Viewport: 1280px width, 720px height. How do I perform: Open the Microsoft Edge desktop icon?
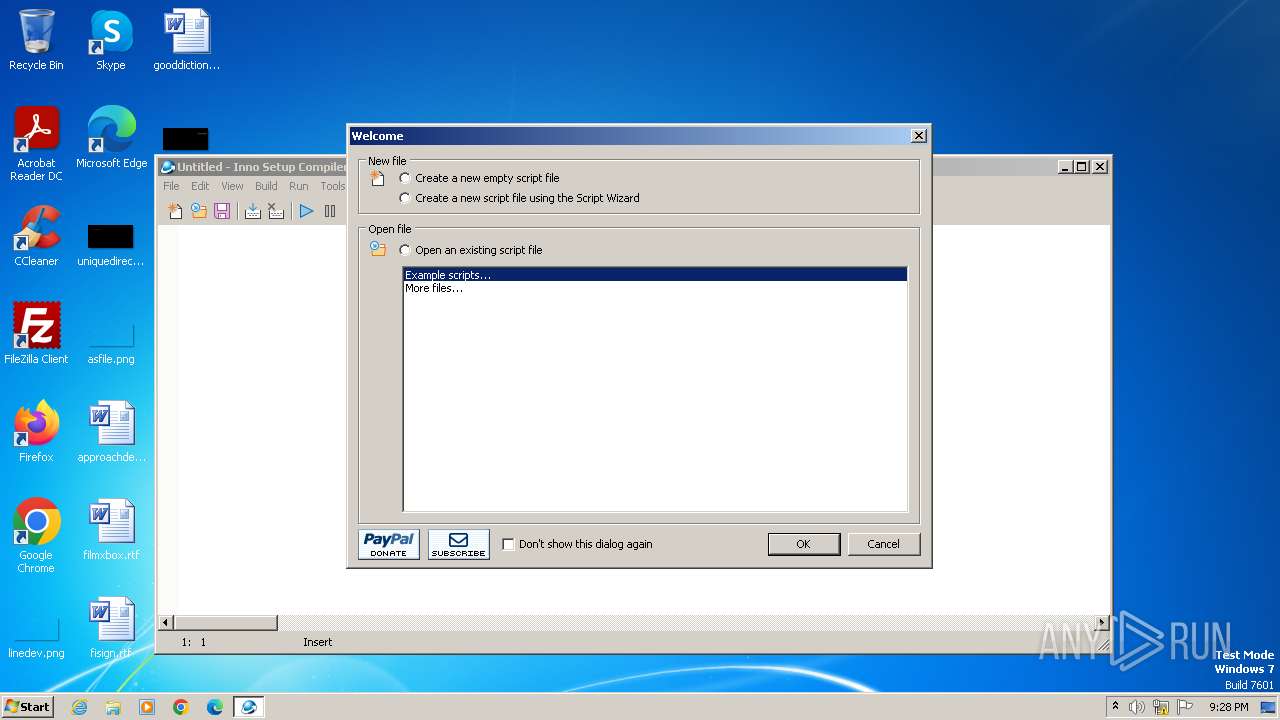[111, 138]
